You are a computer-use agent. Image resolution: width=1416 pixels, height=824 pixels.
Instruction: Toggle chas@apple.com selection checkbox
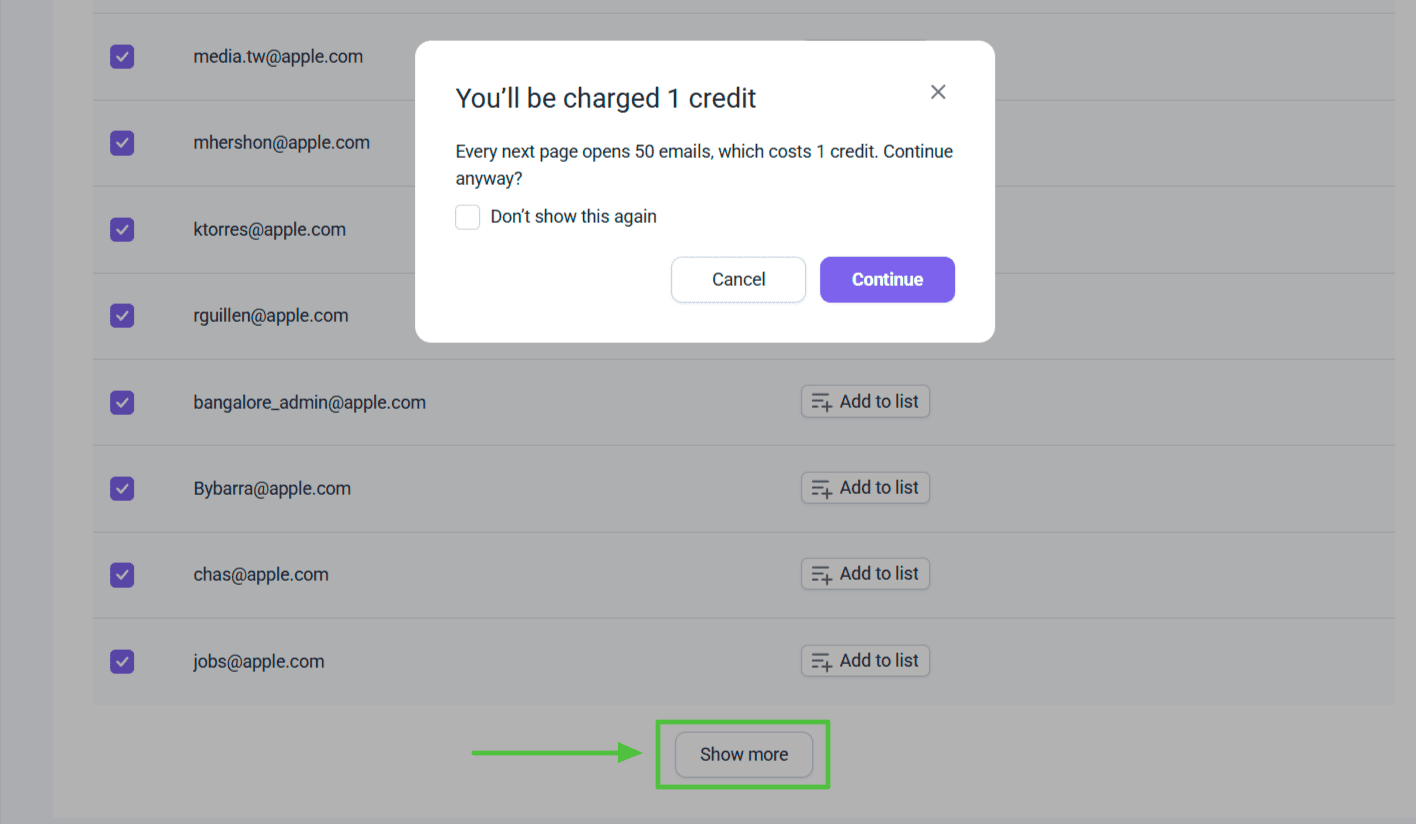click(122, 575)
